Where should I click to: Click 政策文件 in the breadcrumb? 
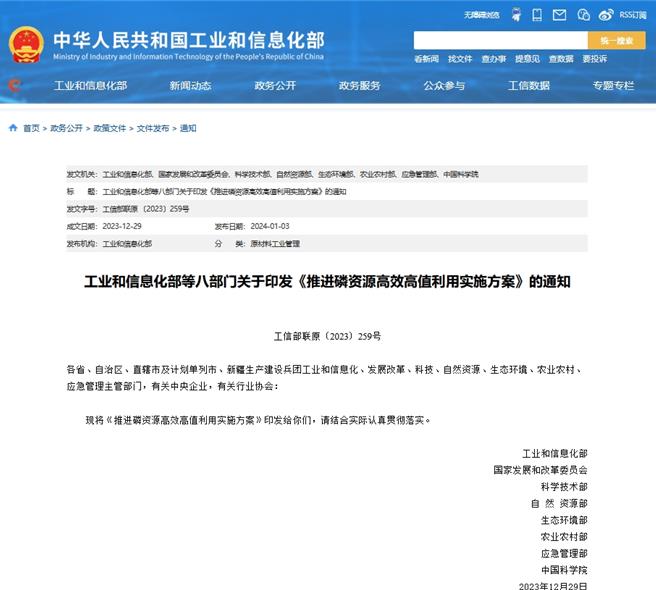(110, 129)
